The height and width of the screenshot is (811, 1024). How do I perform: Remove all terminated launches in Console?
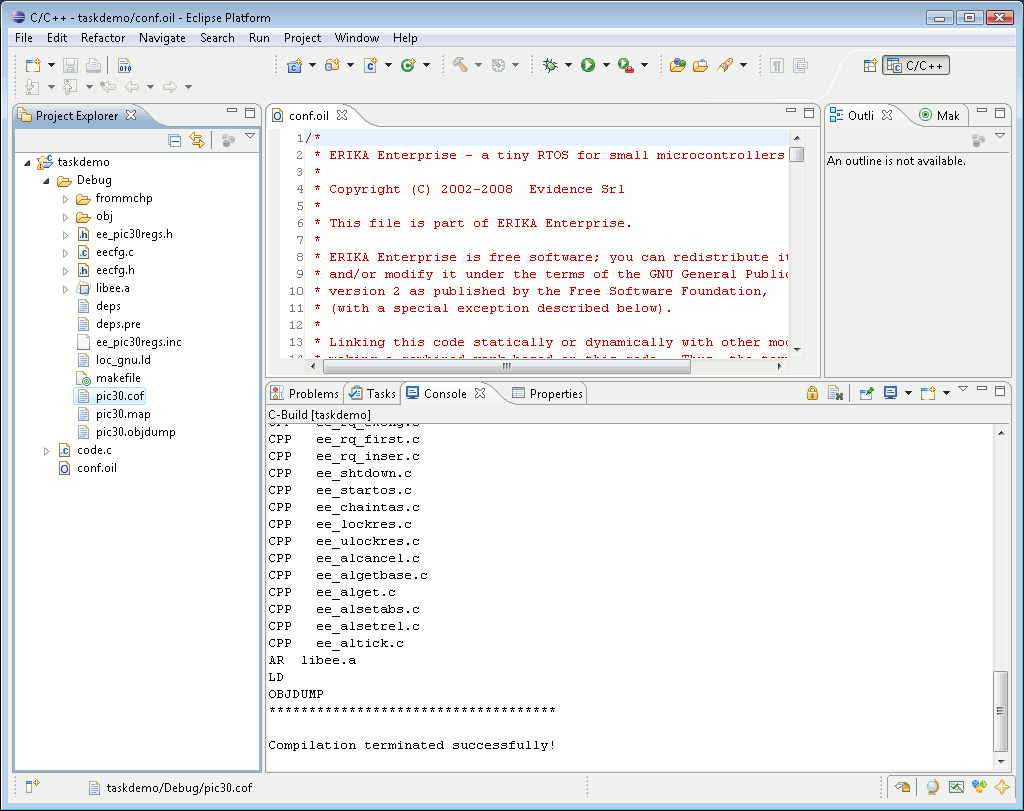coord(835,393)
